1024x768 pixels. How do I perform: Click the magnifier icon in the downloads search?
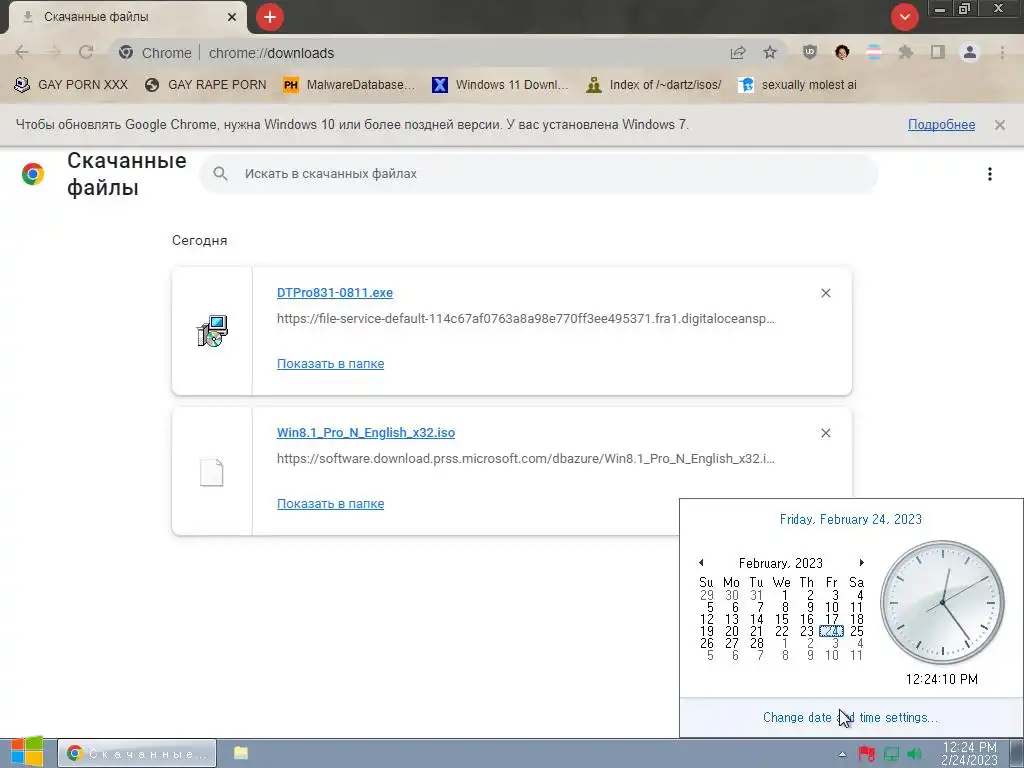pos(221,174)
